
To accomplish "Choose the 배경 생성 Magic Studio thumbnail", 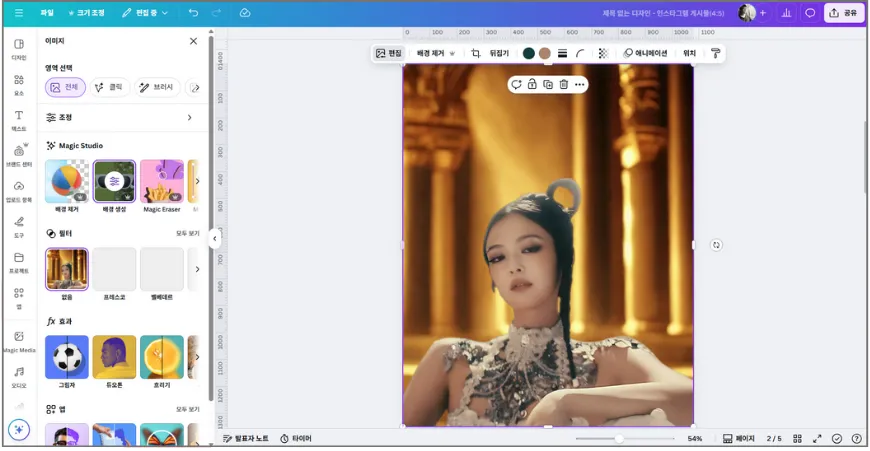I will tap(114, 181).
